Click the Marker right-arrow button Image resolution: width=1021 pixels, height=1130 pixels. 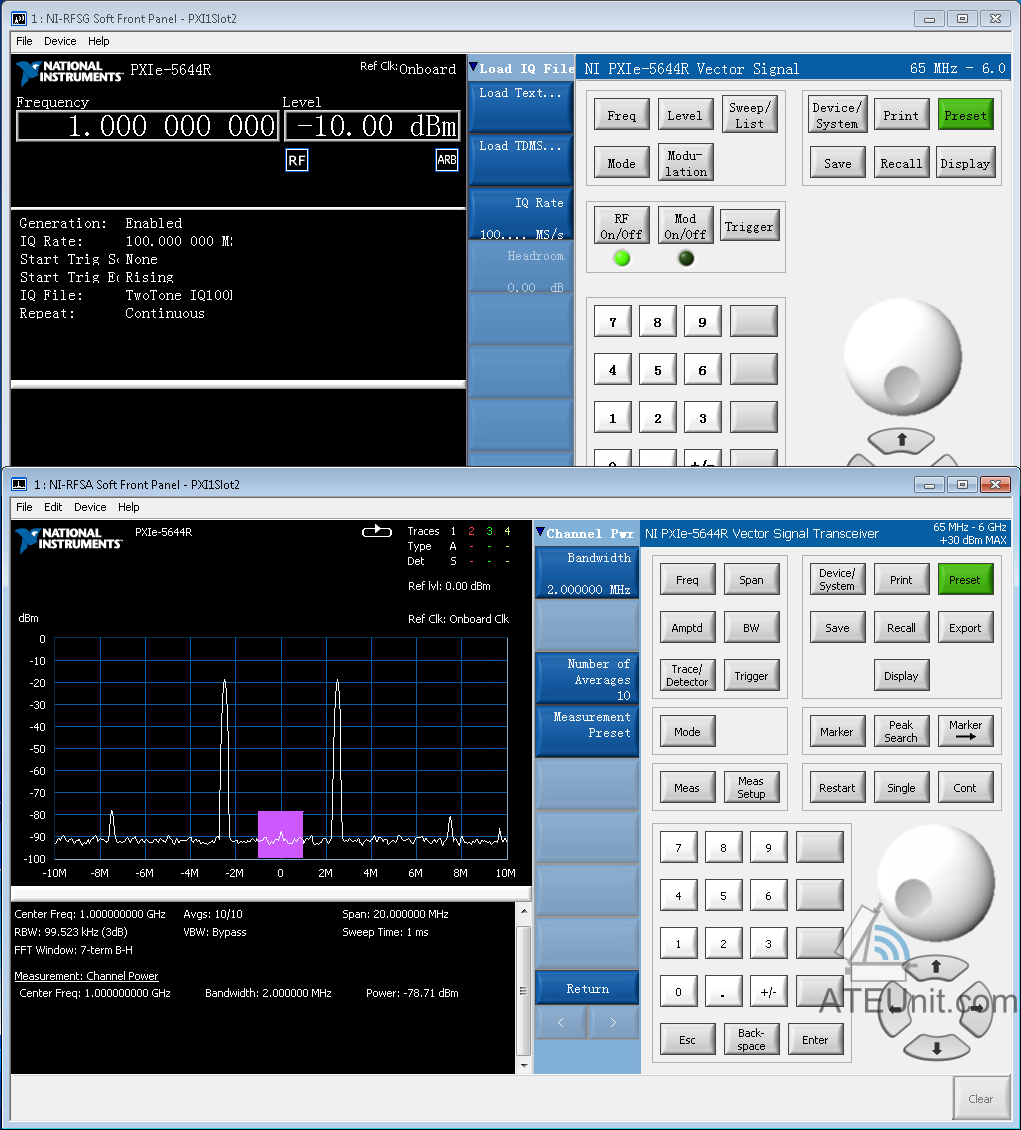coord(965,731)
